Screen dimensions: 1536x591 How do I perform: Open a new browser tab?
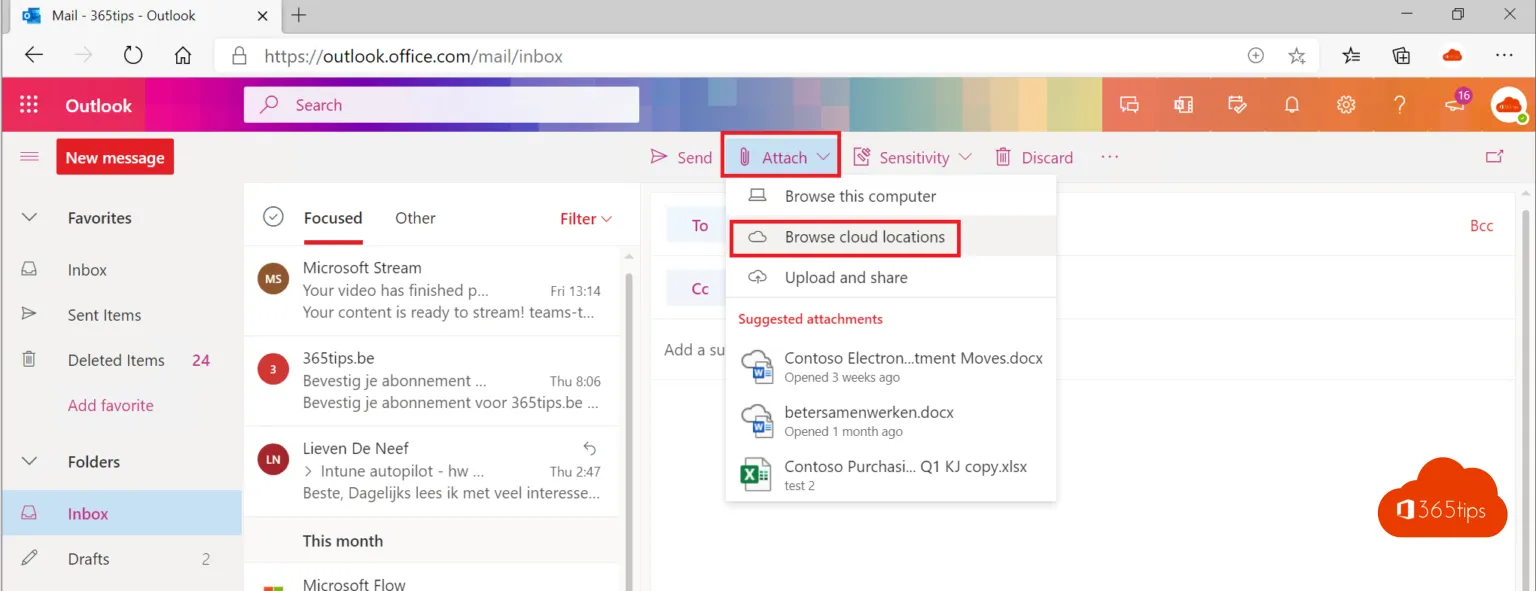pos(299,15)
